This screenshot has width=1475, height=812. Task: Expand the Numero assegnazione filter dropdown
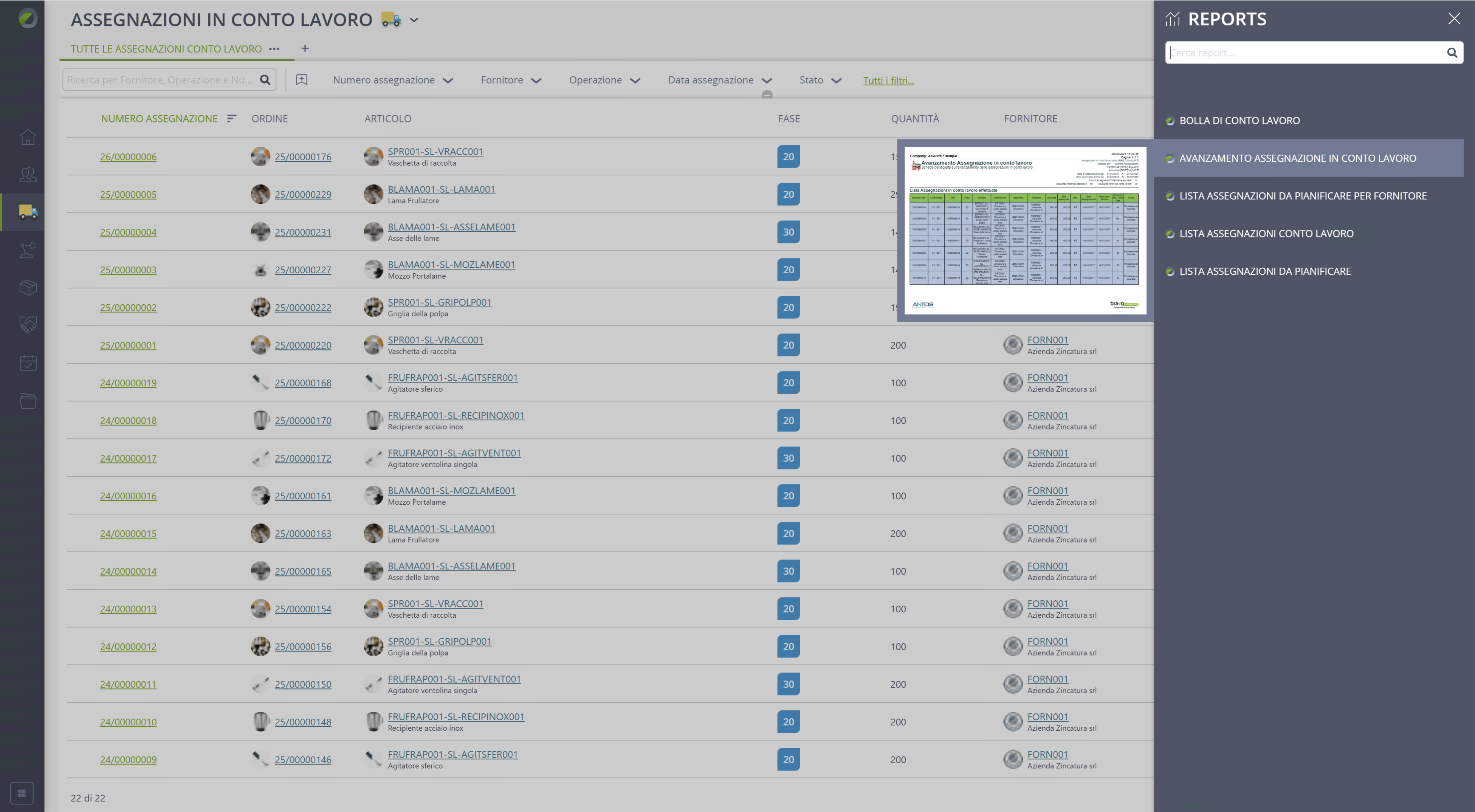pos(393,80)
